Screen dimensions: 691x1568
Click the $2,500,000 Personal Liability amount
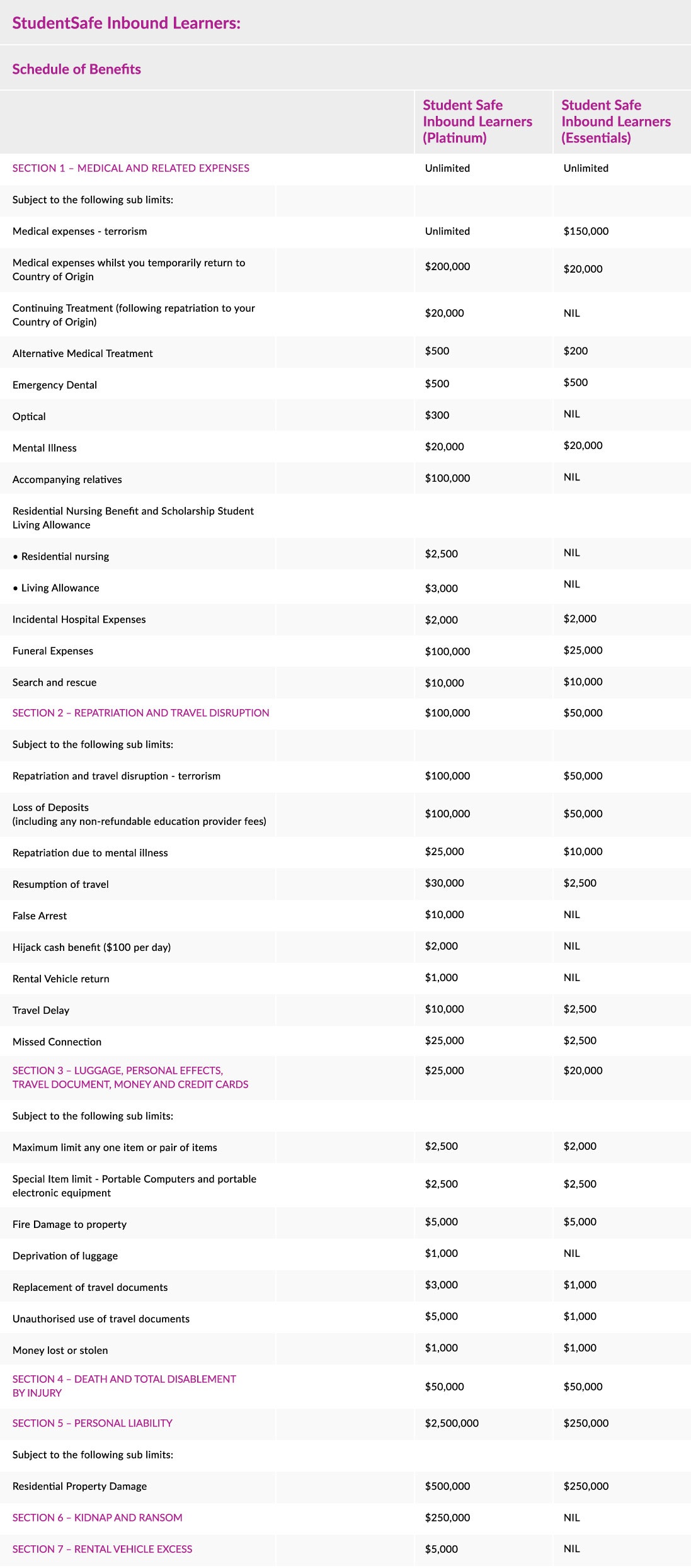[x=452, y=1423]
